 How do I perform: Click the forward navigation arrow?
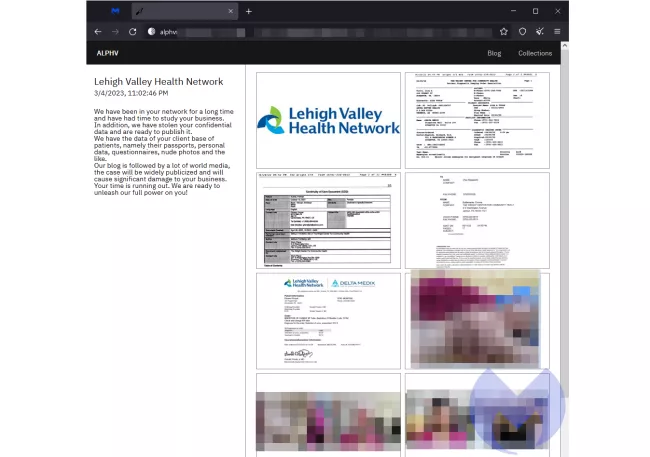(x=115, y=32)
